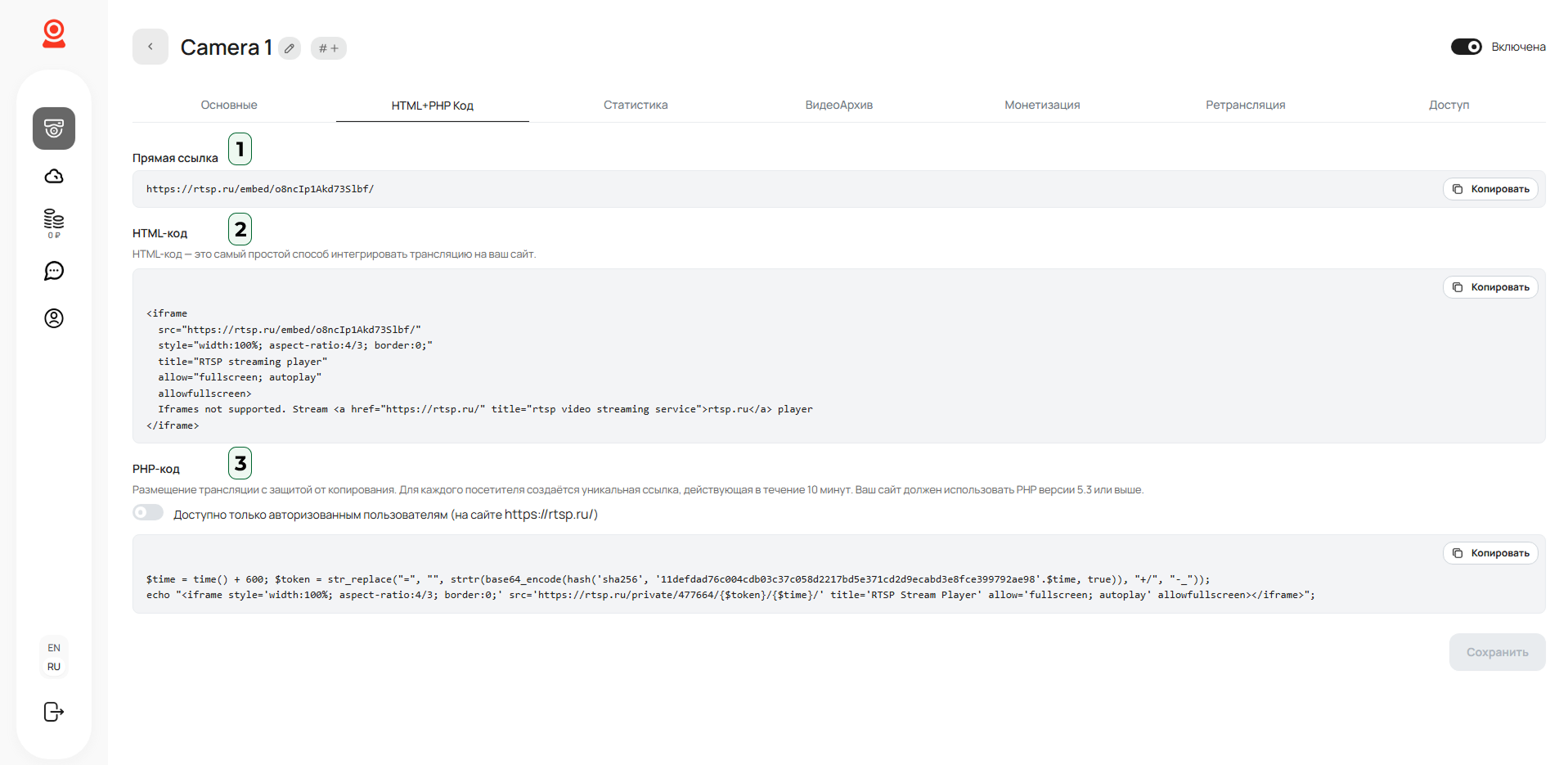This screenshot has width=1568, height=765.
Task: Open the Монетизация tab
Action: point(1042,105)
